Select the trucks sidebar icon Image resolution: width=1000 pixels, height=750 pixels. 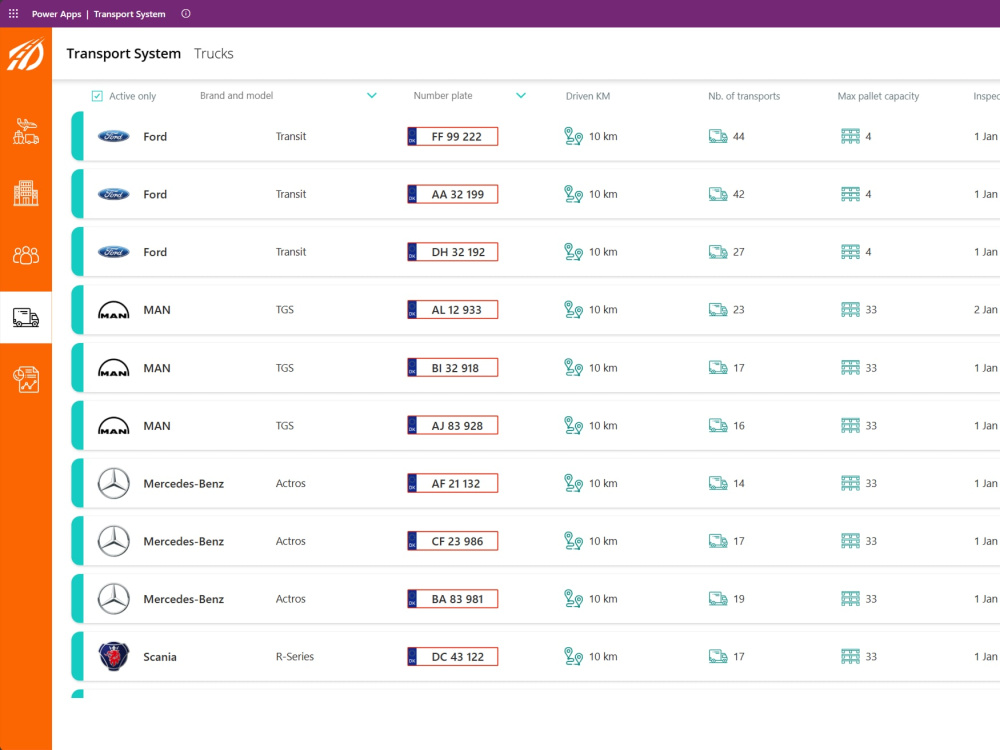[x=26, y=317]
